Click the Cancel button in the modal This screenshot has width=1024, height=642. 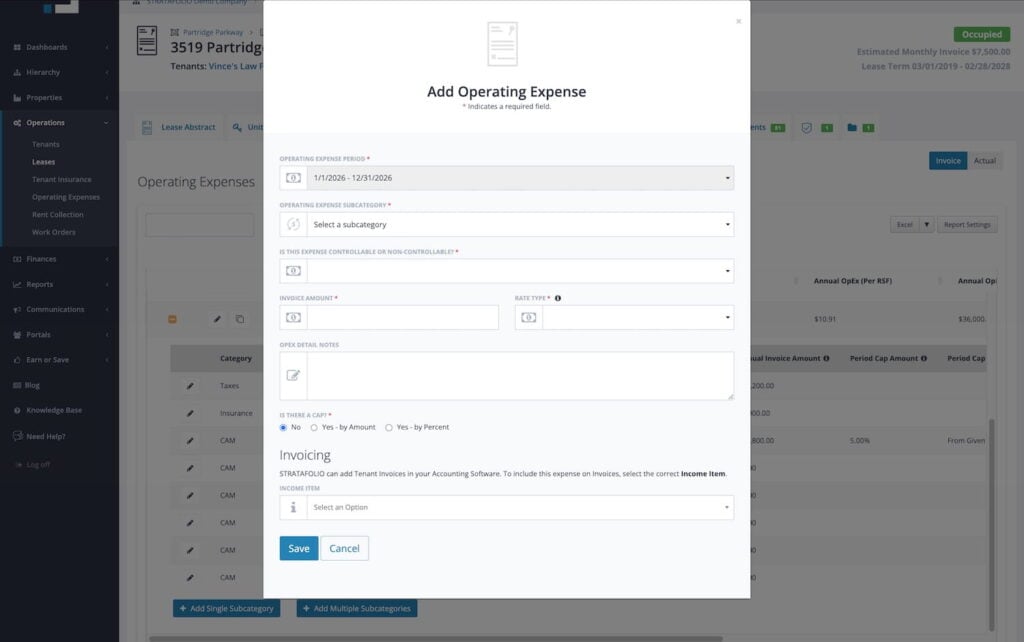[x=344, y=548]
